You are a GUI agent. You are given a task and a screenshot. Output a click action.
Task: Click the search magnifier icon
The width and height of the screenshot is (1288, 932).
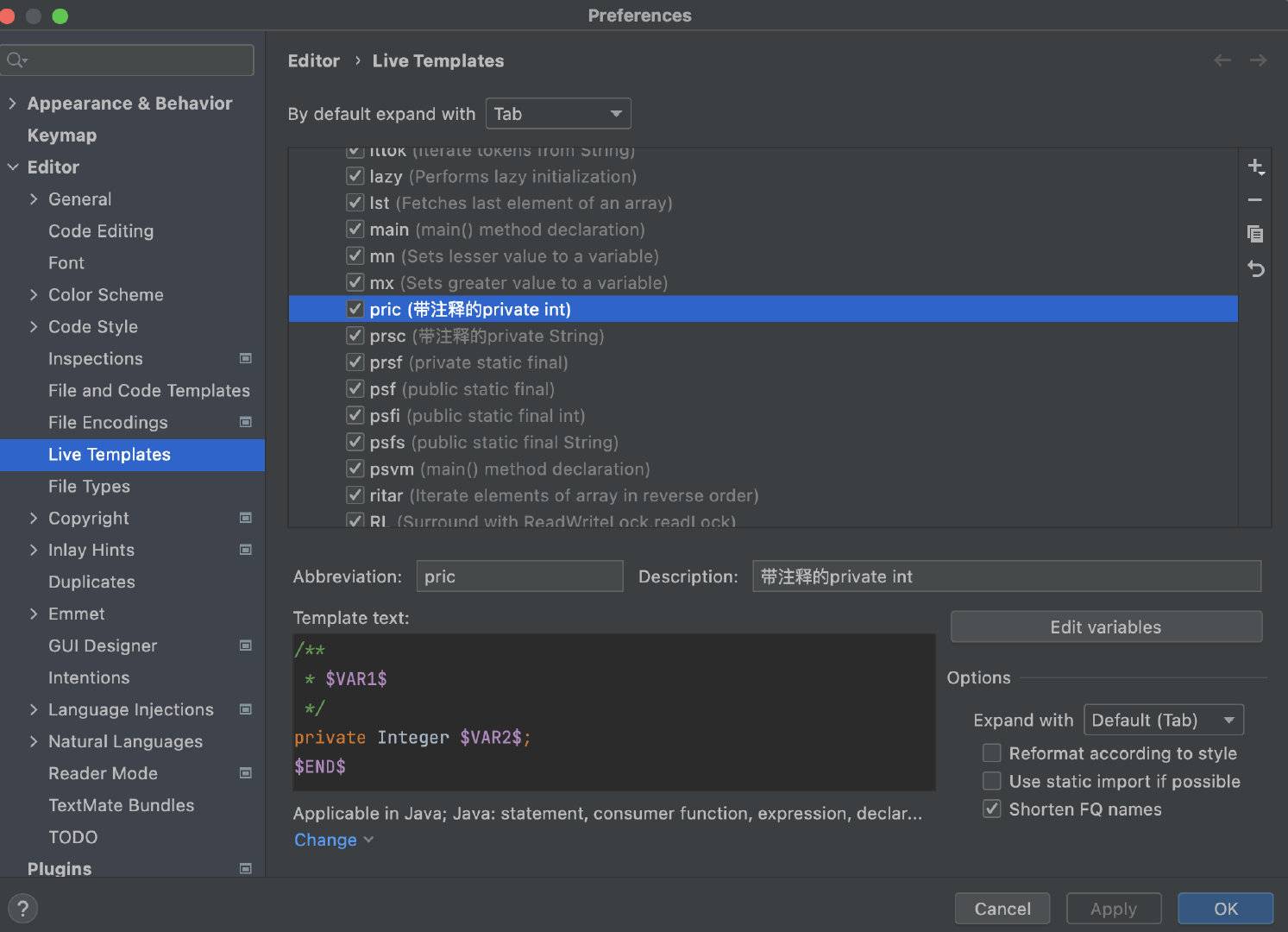click(x=16, y=60)
